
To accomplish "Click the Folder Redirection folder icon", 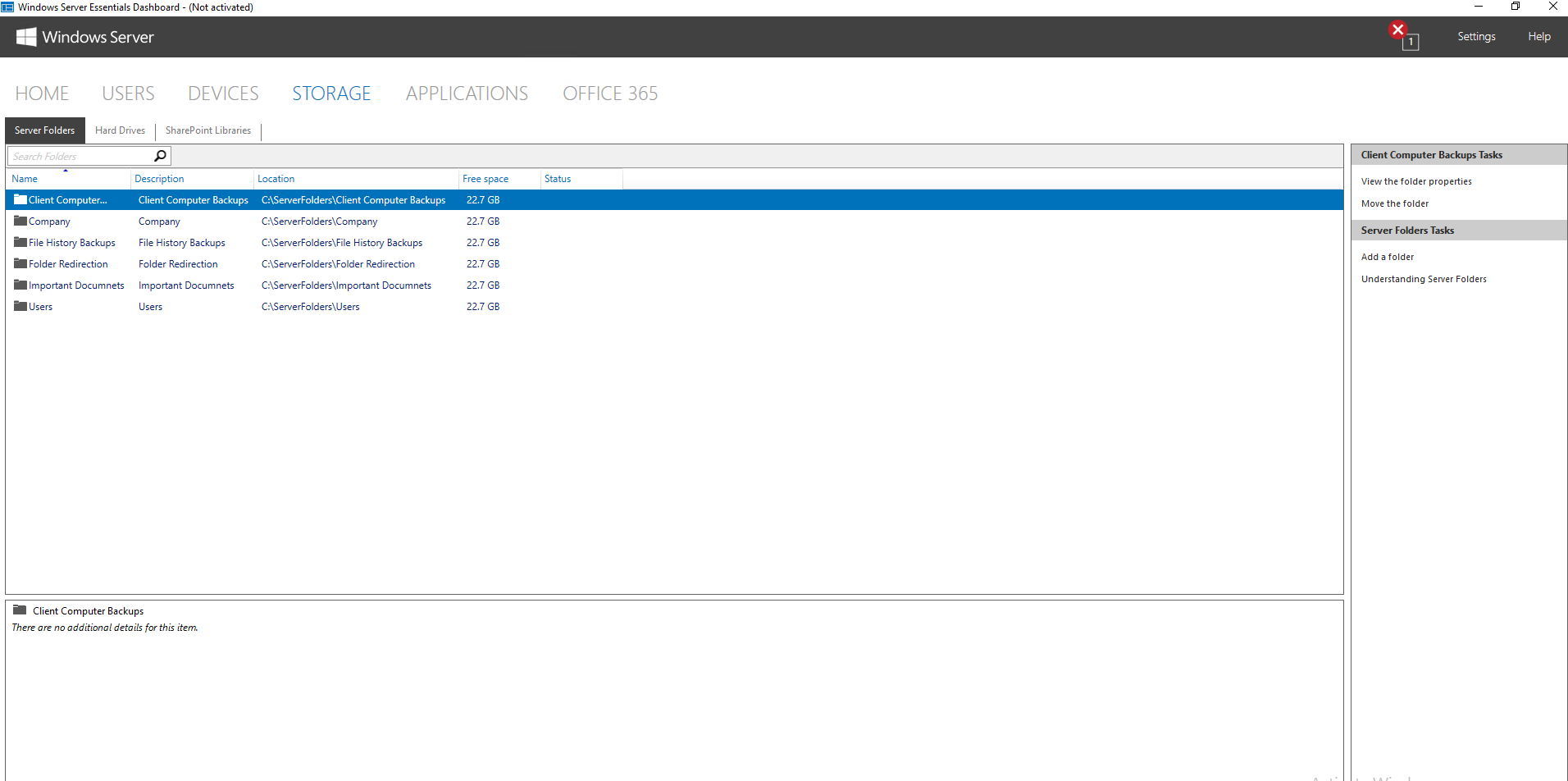I will (21, 263).
